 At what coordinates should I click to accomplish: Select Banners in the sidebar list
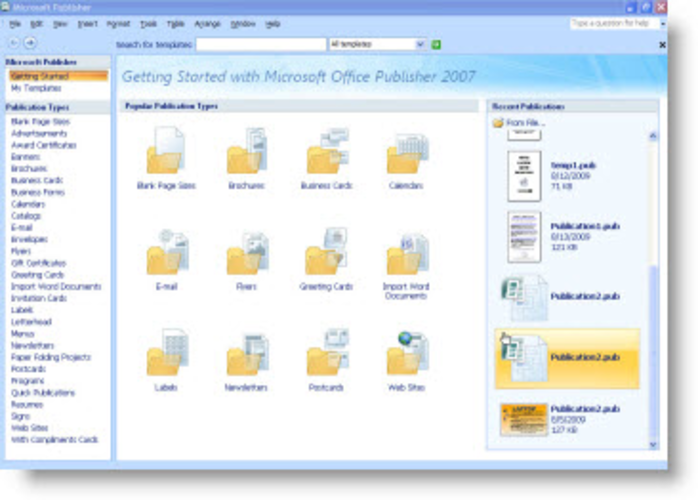(25, 157)
